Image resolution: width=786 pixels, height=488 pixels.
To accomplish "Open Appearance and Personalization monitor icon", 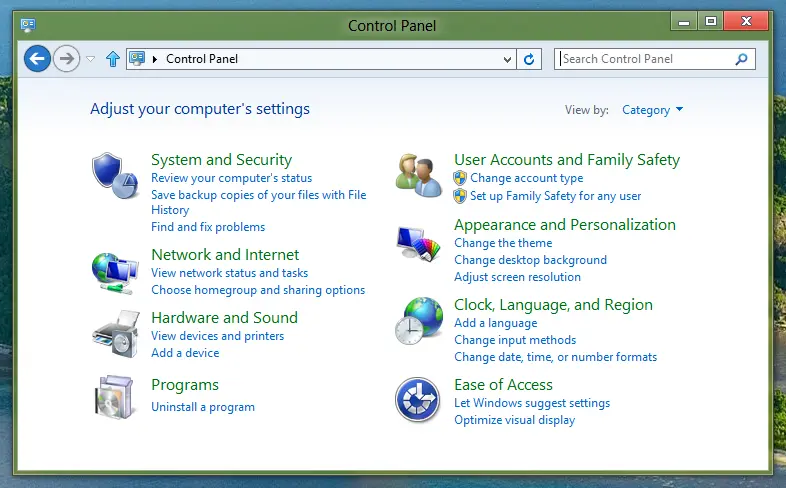I will coord(418,244).
